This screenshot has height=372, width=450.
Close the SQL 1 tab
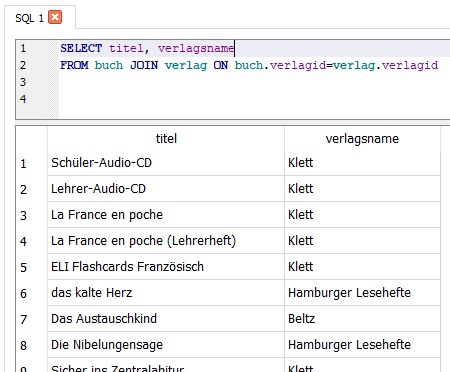(55, 17)
